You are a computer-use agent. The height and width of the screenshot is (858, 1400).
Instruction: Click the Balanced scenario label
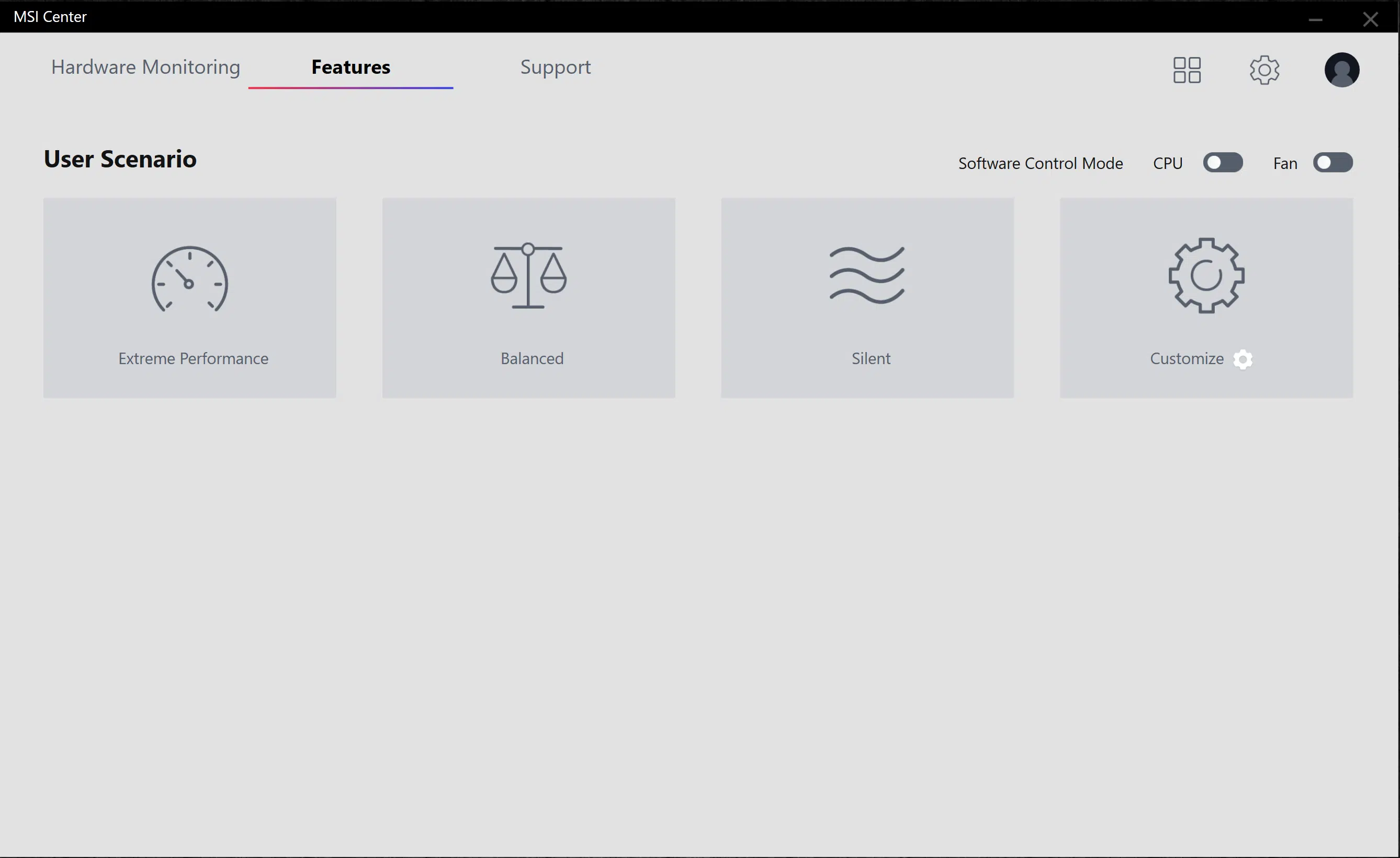tap(532, 358)
